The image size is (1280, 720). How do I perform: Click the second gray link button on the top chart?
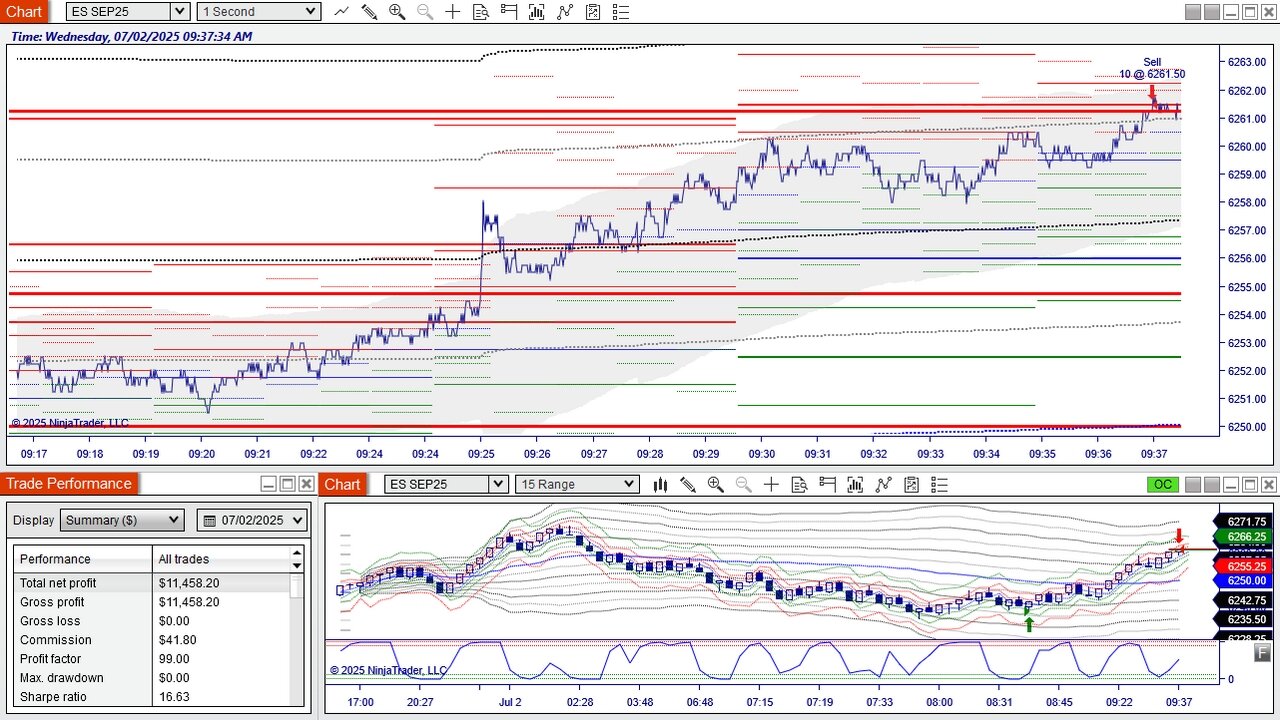tap(1212, 12)
